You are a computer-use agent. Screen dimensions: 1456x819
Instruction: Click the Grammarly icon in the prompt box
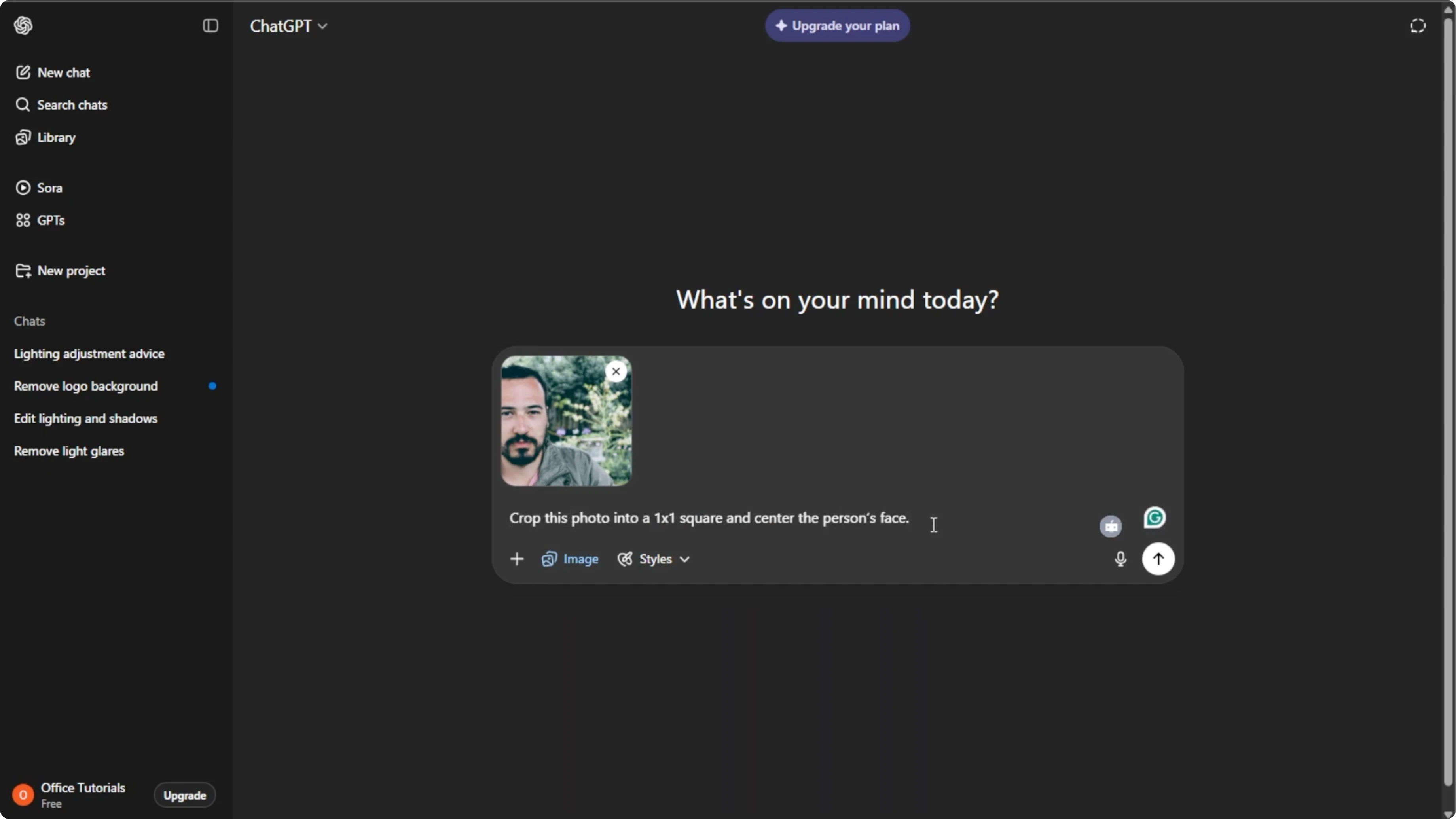1154,518
